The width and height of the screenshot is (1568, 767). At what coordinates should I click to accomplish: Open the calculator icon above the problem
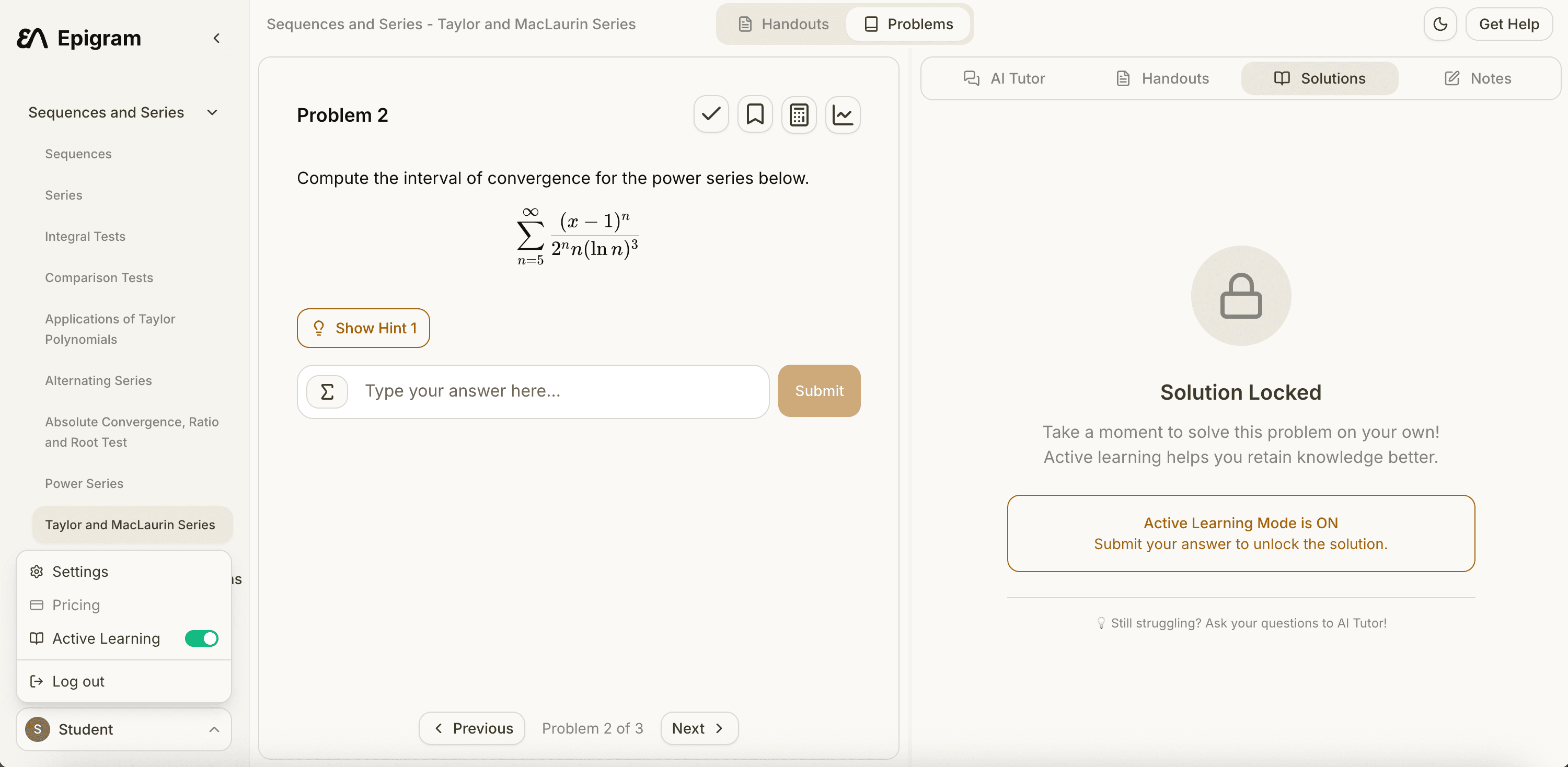[x=798, y=114]
